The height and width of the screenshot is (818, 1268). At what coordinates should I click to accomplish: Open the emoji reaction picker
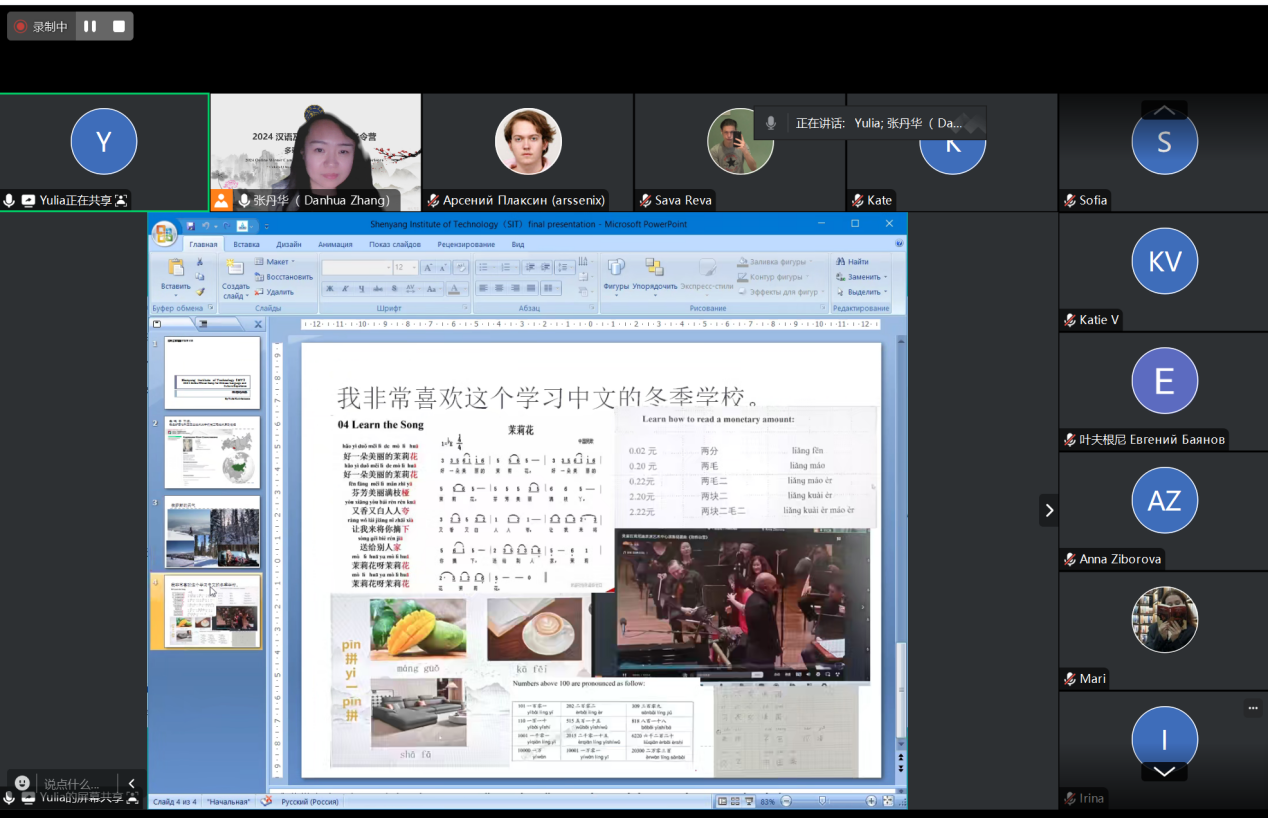point(23,783)
